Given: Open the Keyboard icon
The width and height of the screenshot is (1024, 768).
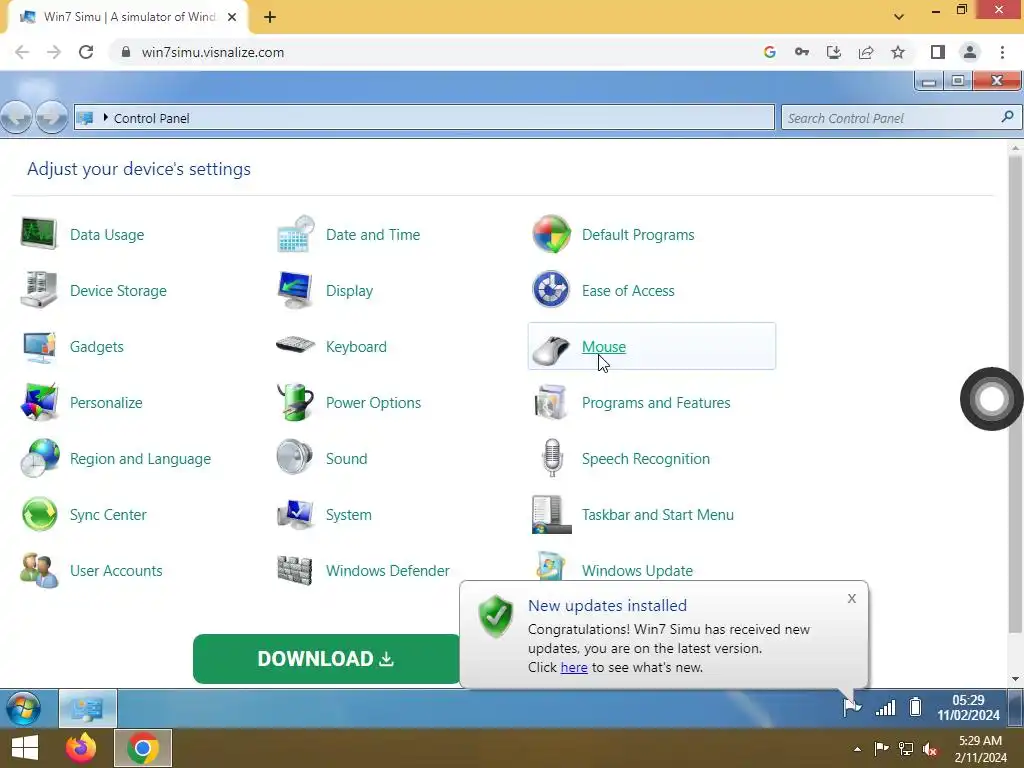Looking at the screenshot, I should coord(295,344).
